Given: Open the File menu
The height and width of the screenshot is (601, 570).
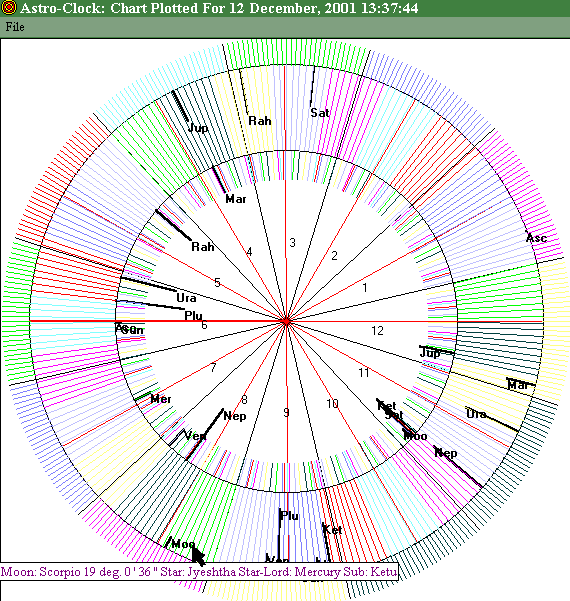Looking at the screenshot, I should pos(15,27).
